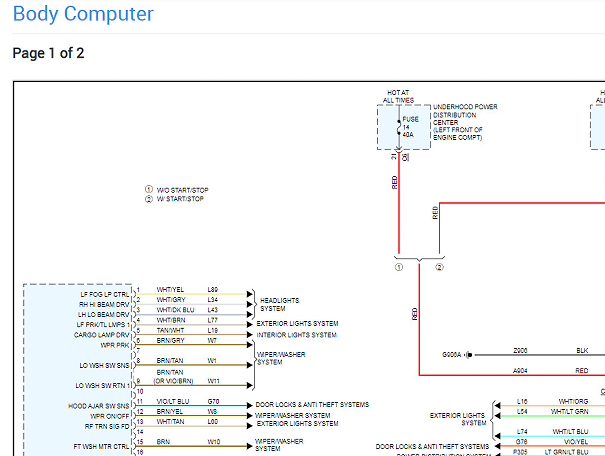
Task: Click the 'W/ START/STOP' legend note
Action: (180, 199)
